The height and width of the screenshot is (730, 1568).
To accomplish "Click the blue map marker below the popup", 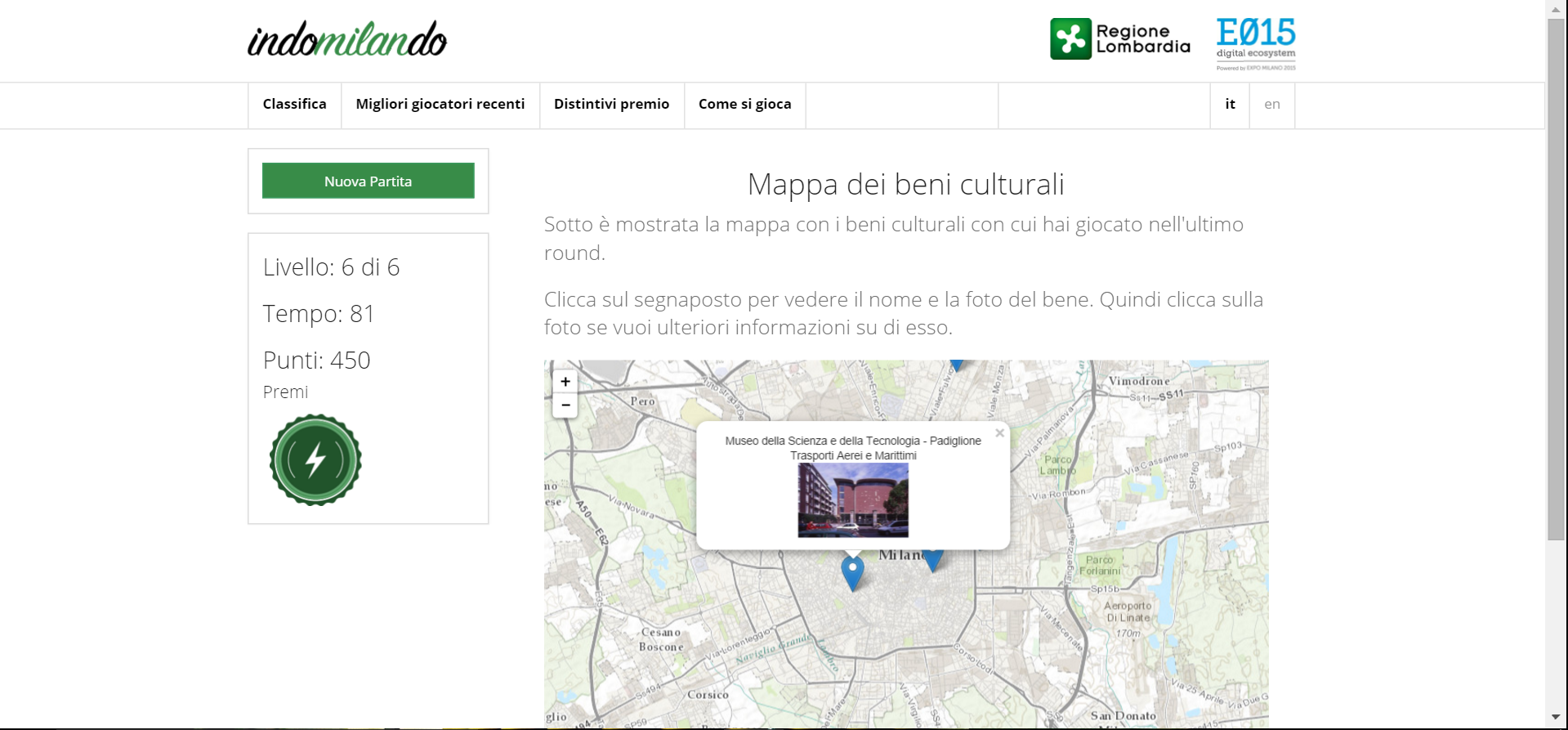I will [852, 571].
